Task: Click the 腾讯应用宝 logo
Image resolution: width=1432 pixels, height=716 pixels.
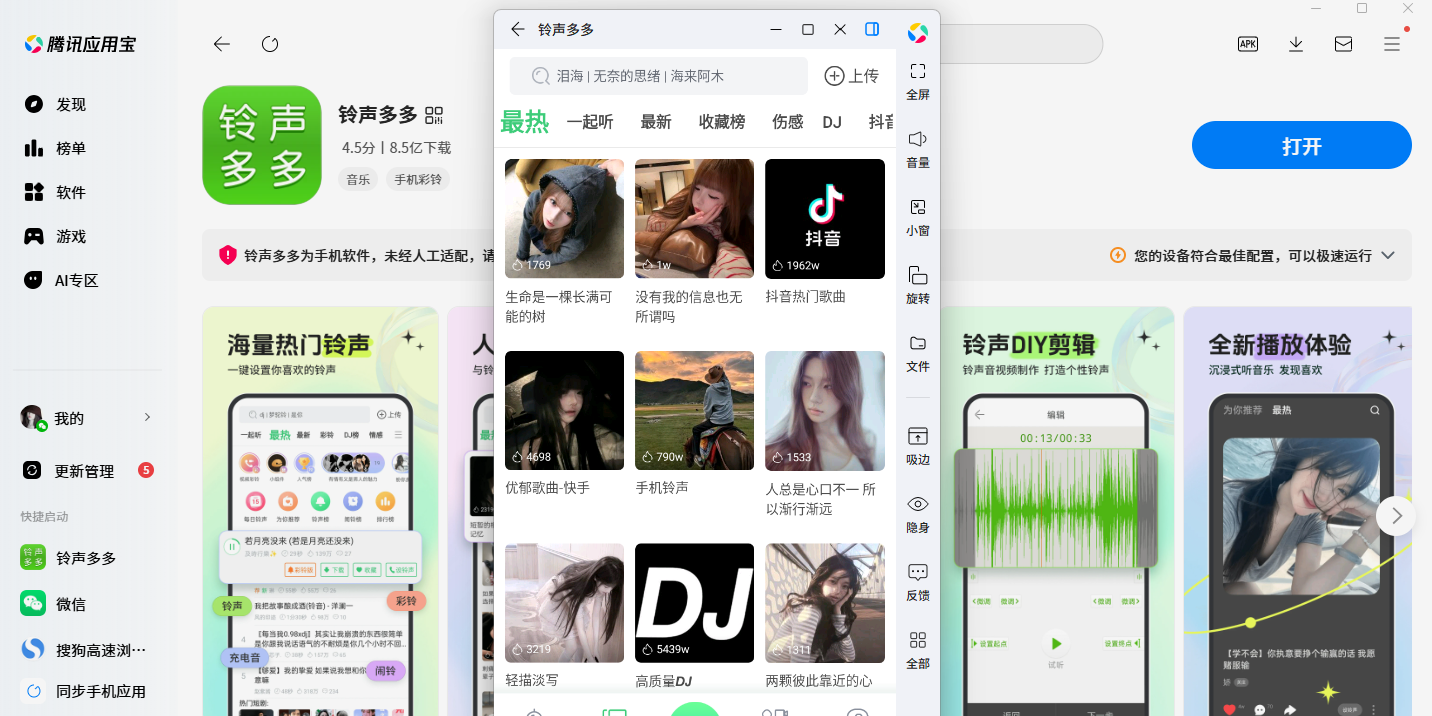Action: [80, 44]
